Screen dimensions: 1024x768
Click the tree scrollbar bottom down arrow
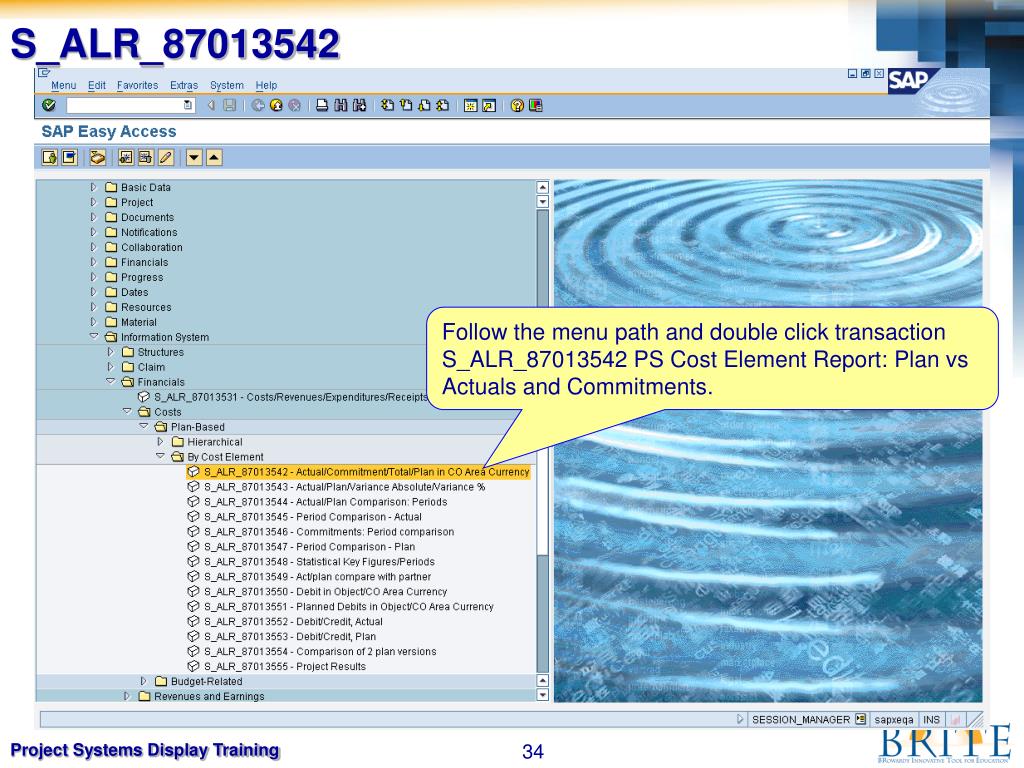542,695
